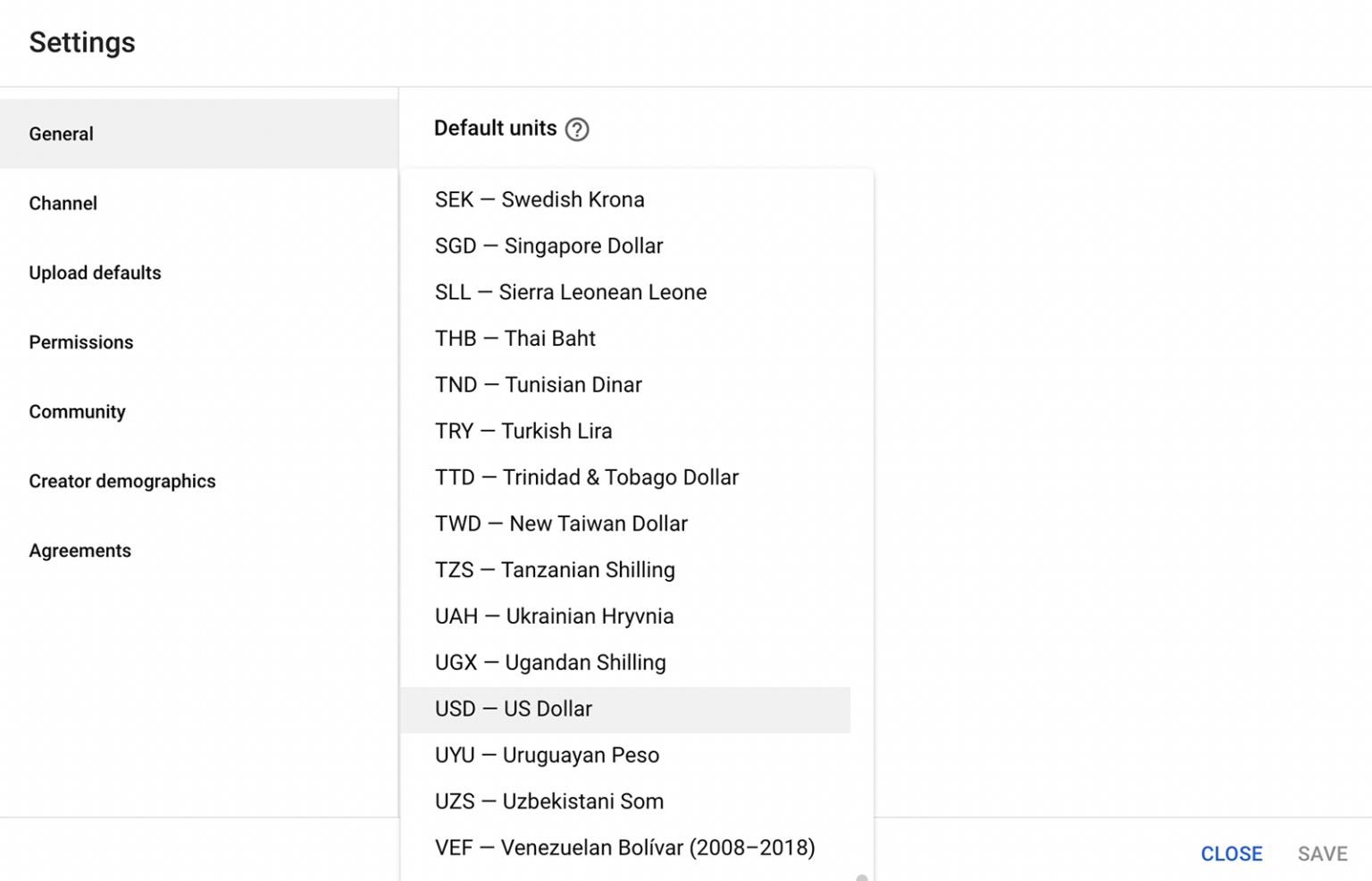Select SGD — Singapore Dollar currency
Image resolution: width=1372 pixels, height=881 pixels.
548,246
